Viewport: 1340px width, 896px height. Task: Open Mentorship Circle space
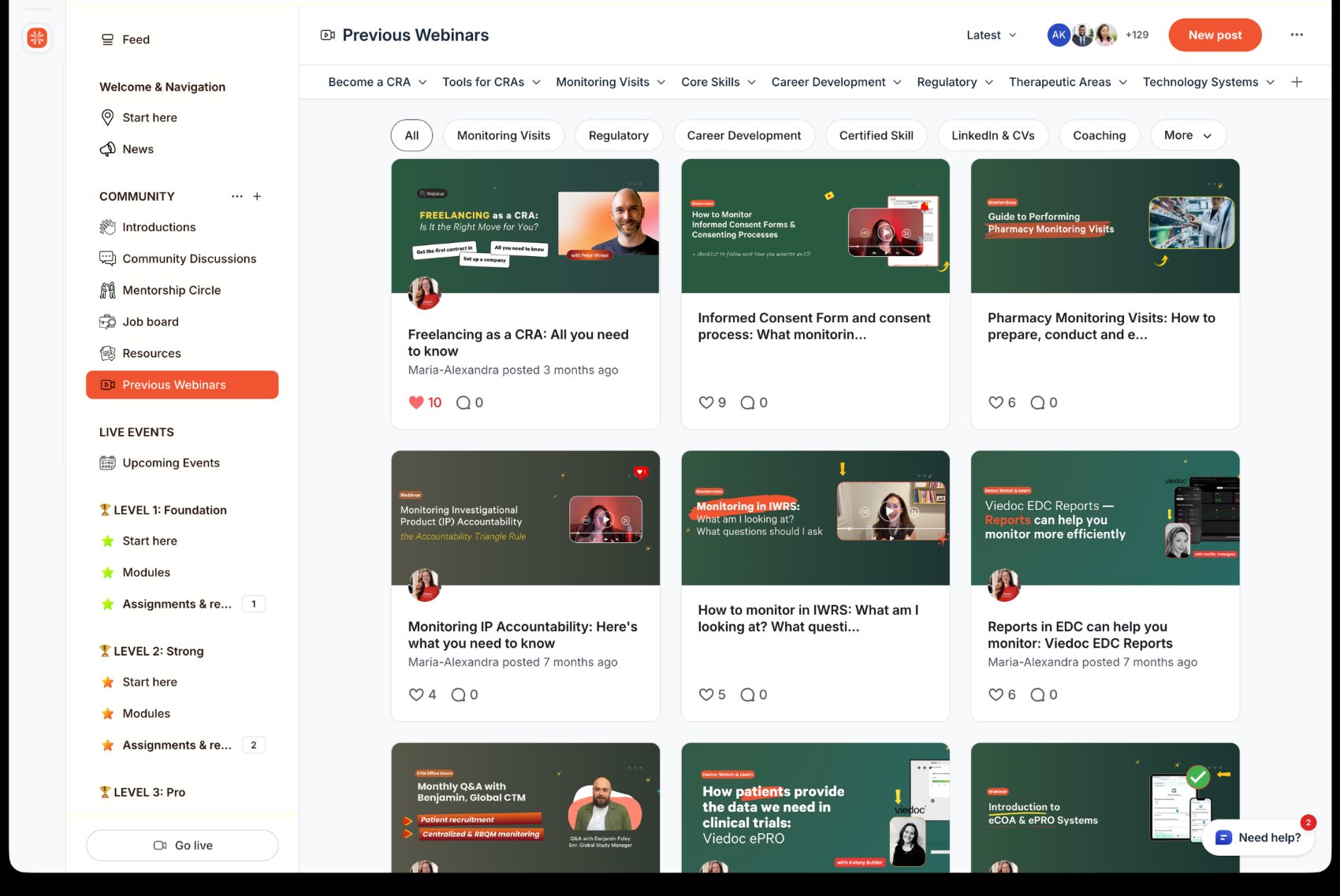[x=171, y=290]
